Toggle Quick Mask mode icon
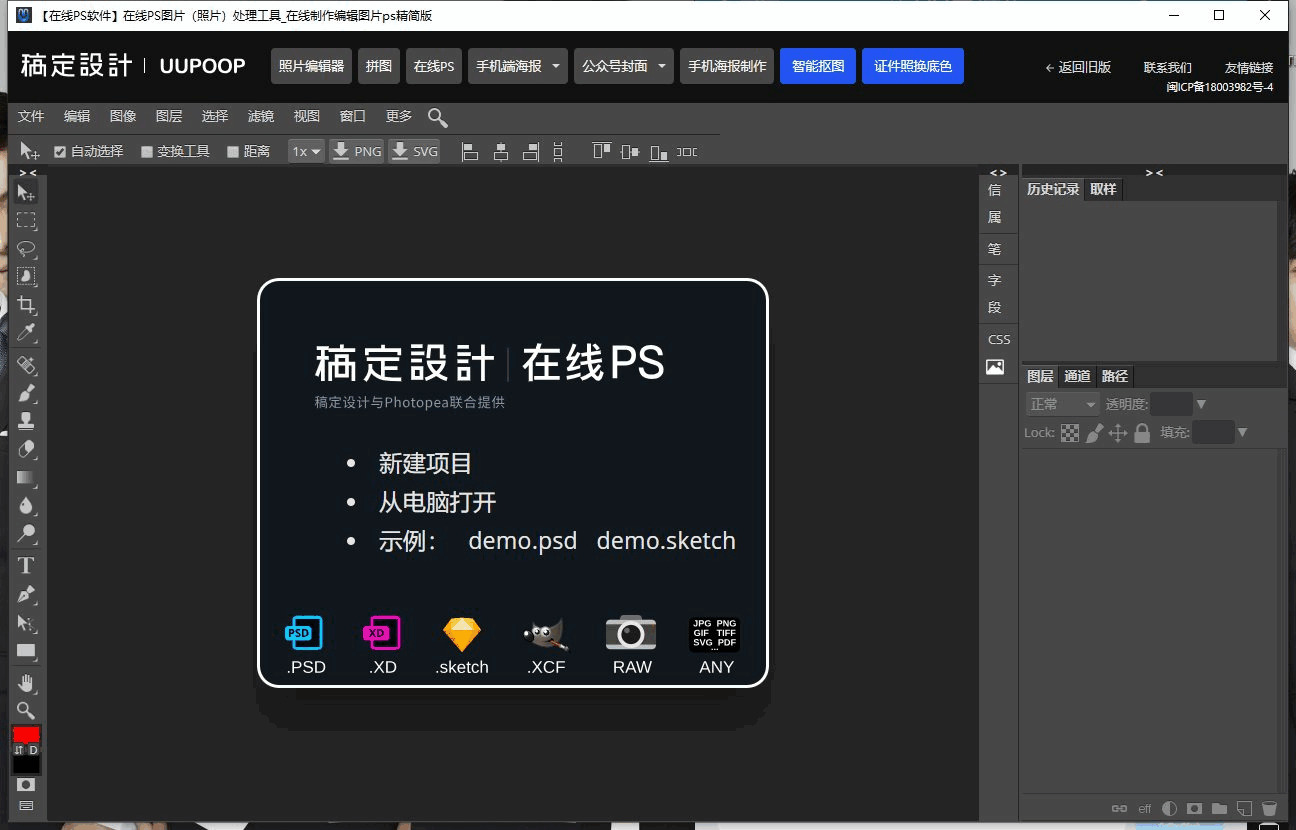1296x830 pixels. [26, 785]
